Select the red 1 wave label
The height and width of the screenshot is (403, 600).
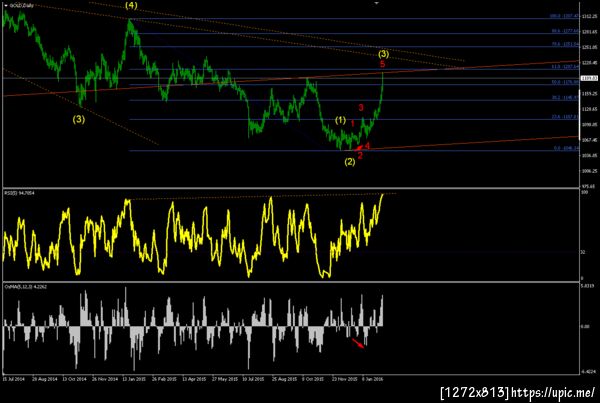(x=353, y=123)
